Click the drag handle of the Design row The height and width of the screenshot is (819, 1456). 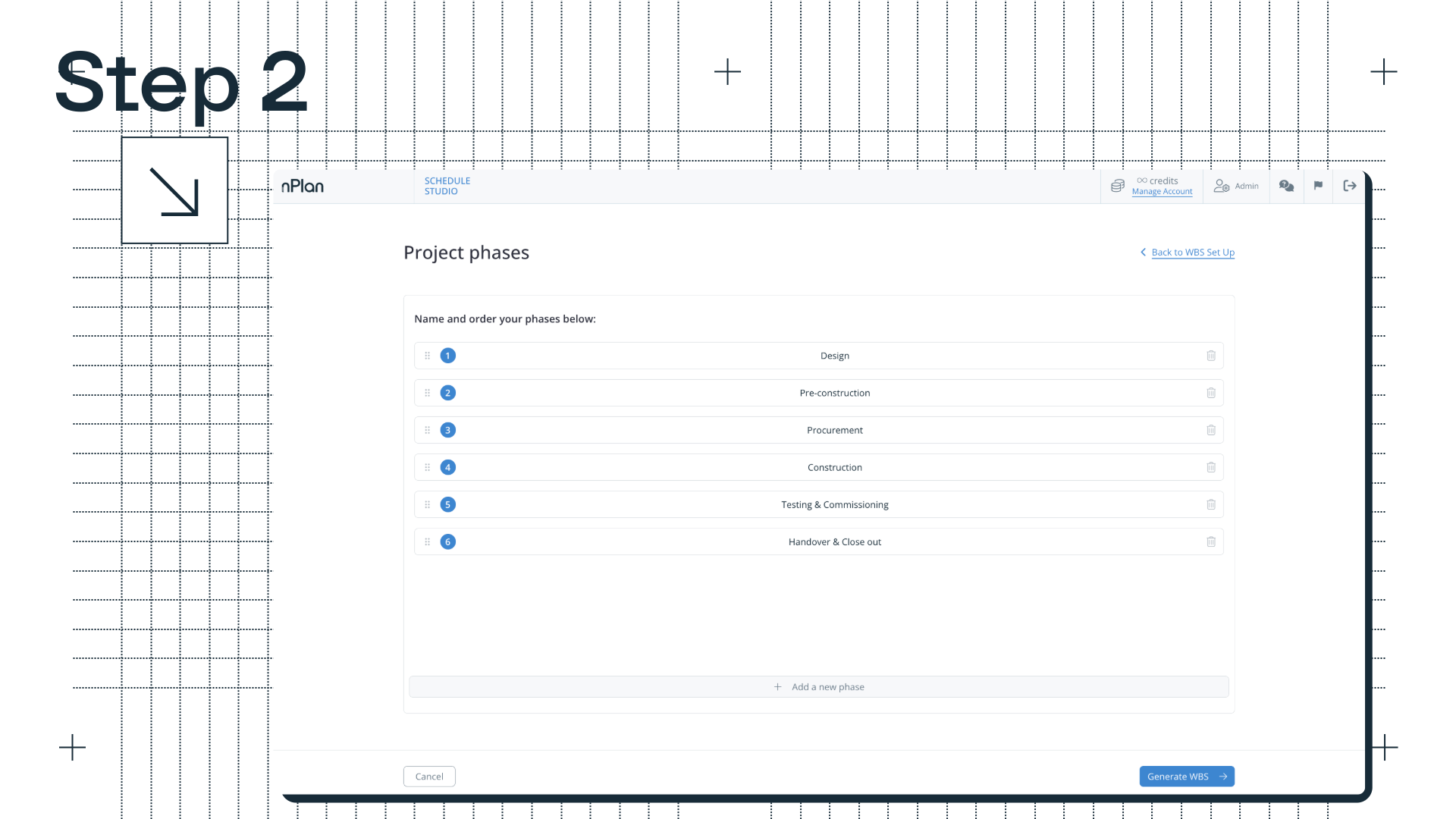point(427,356)
